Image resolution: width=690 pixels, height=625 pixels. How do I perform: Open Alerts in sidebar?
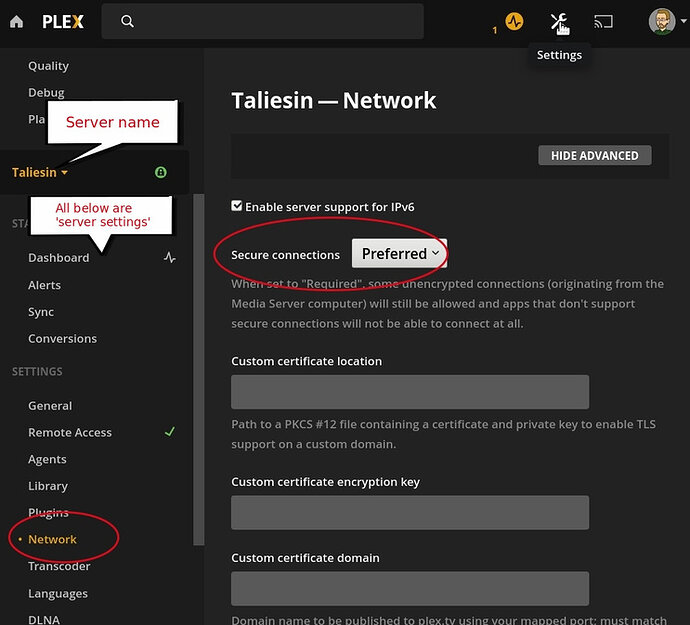(44, 285)
